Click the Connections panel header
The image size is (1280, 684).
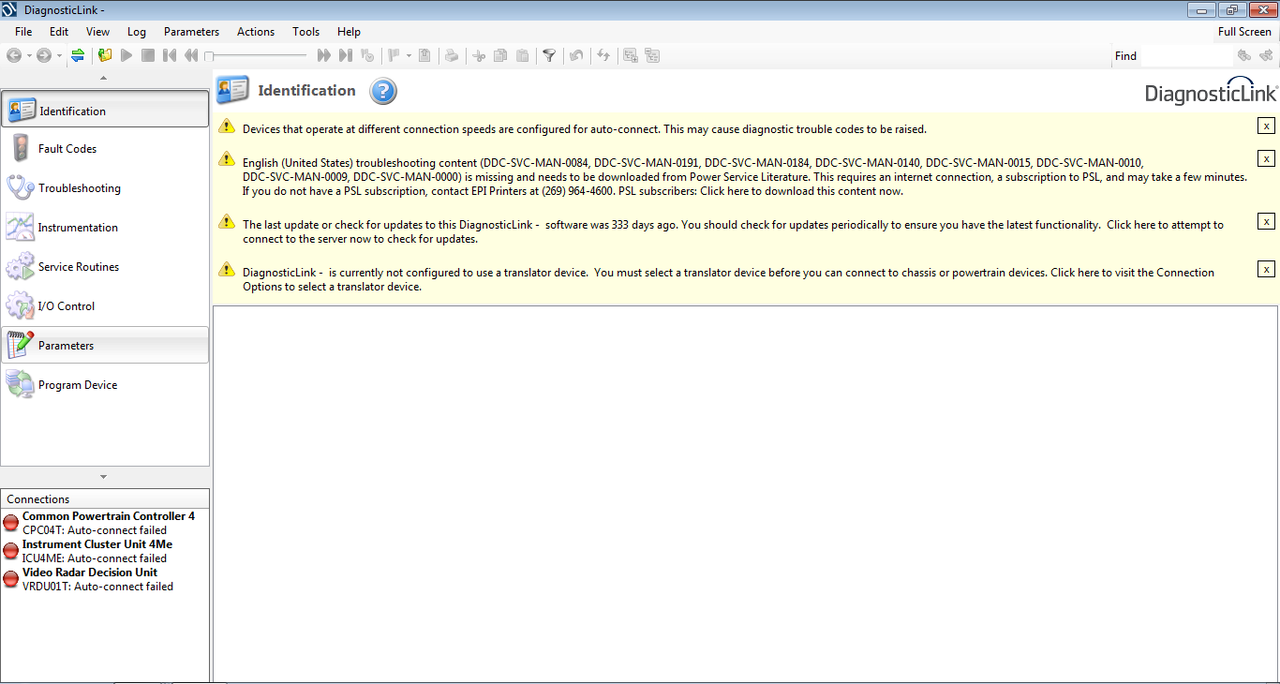[105, 499]
